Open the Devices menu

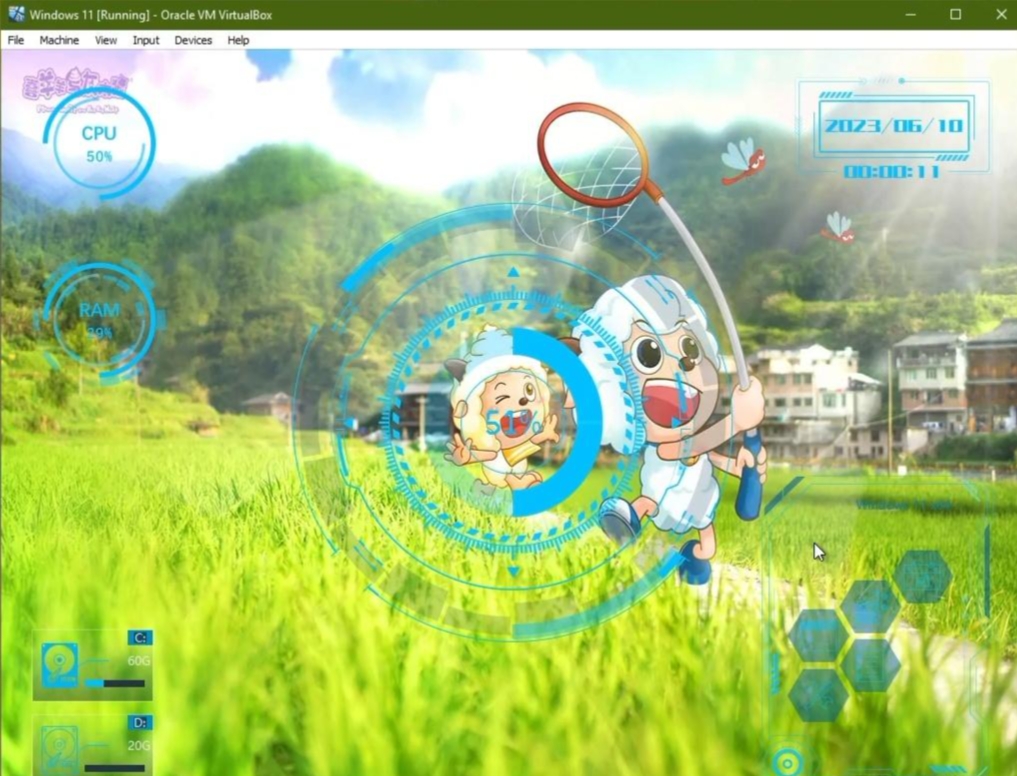(193, 40)
